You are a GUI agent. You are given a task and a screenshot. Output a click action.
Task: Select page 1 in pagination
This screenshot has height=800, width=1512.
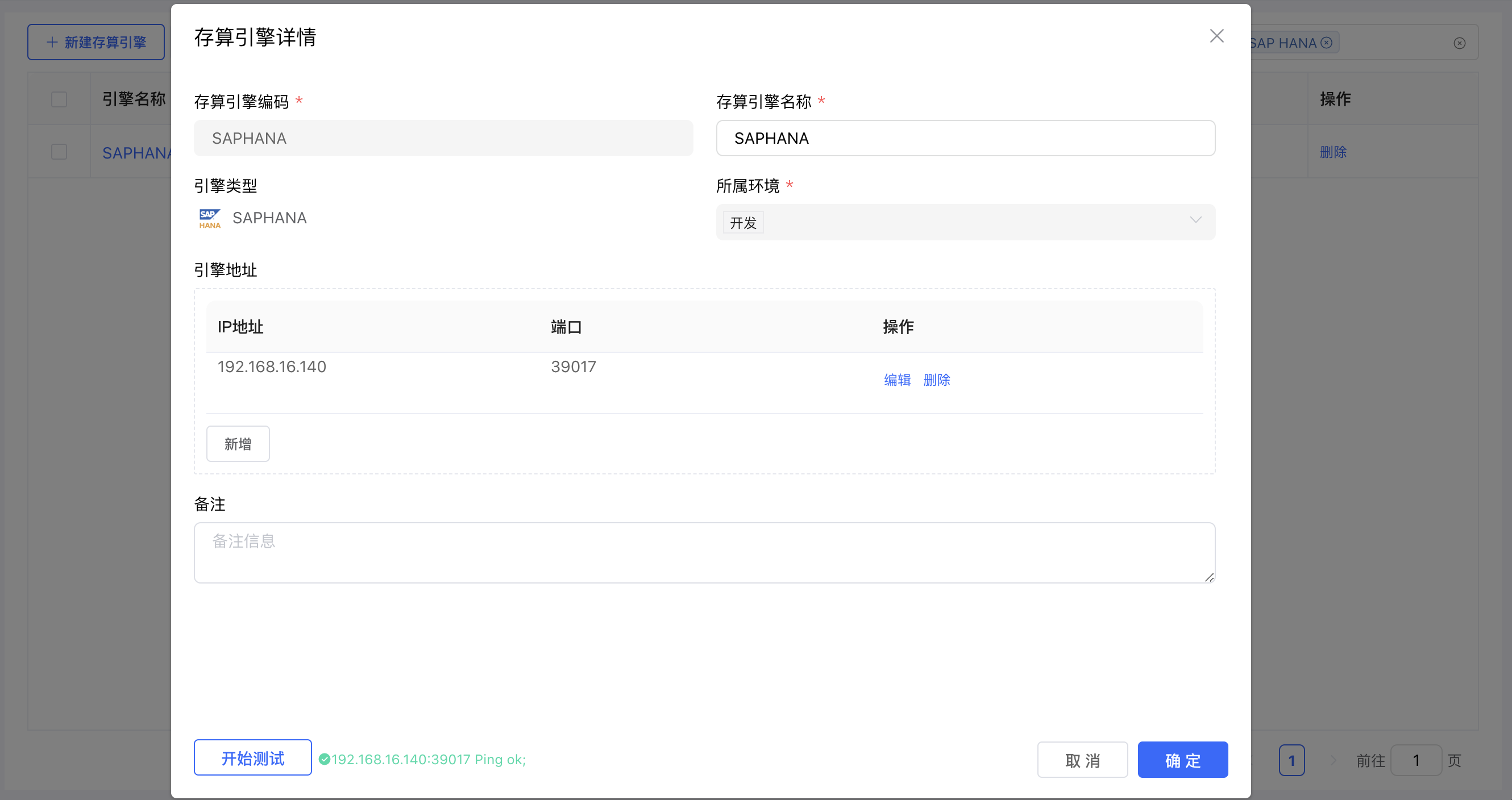pos(1291,760)
